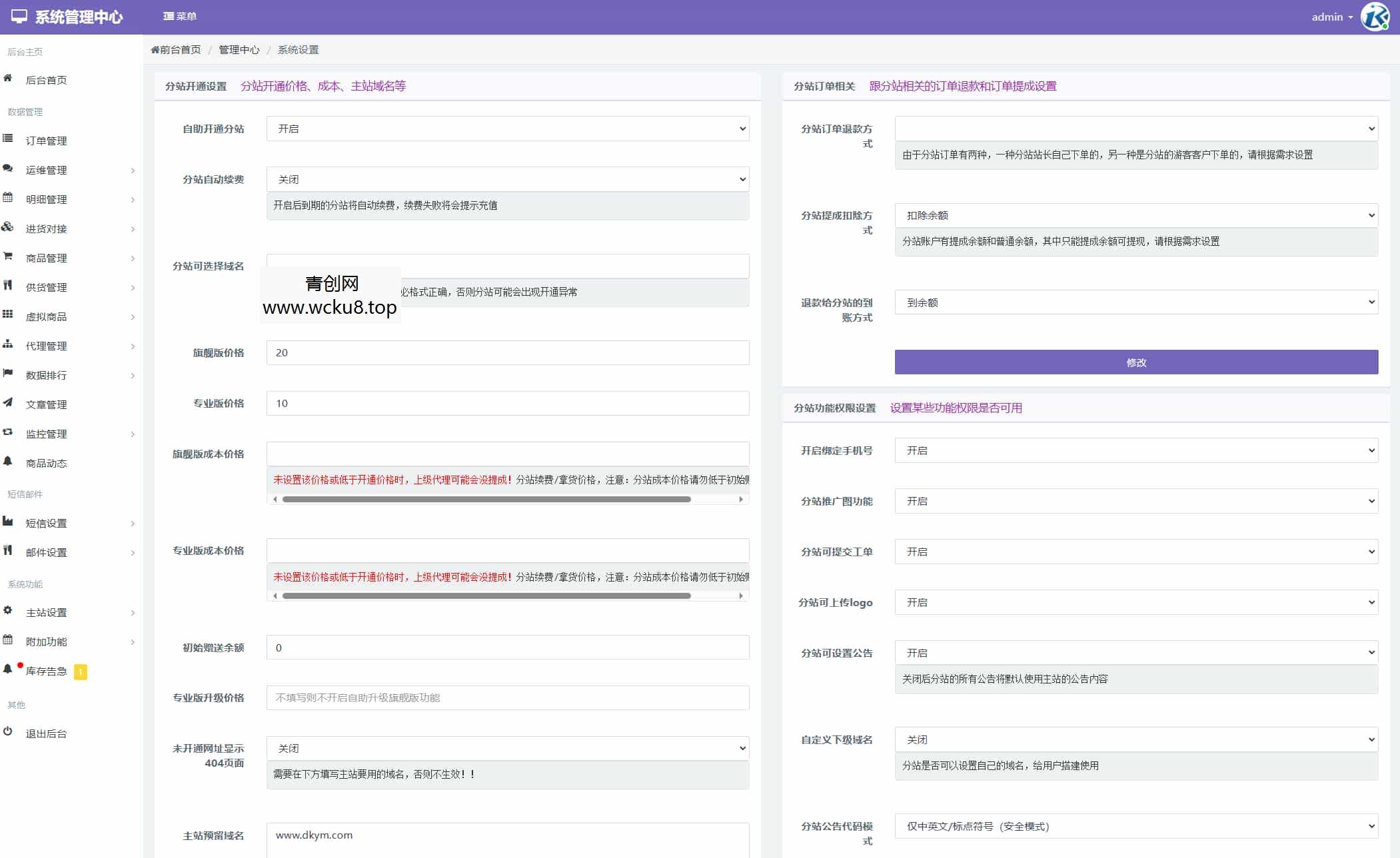Open the 分站公告代码模式 dropdown
Image resolution: width=1400 pixels, height=858 pixels.
[x=1136, y=826]
